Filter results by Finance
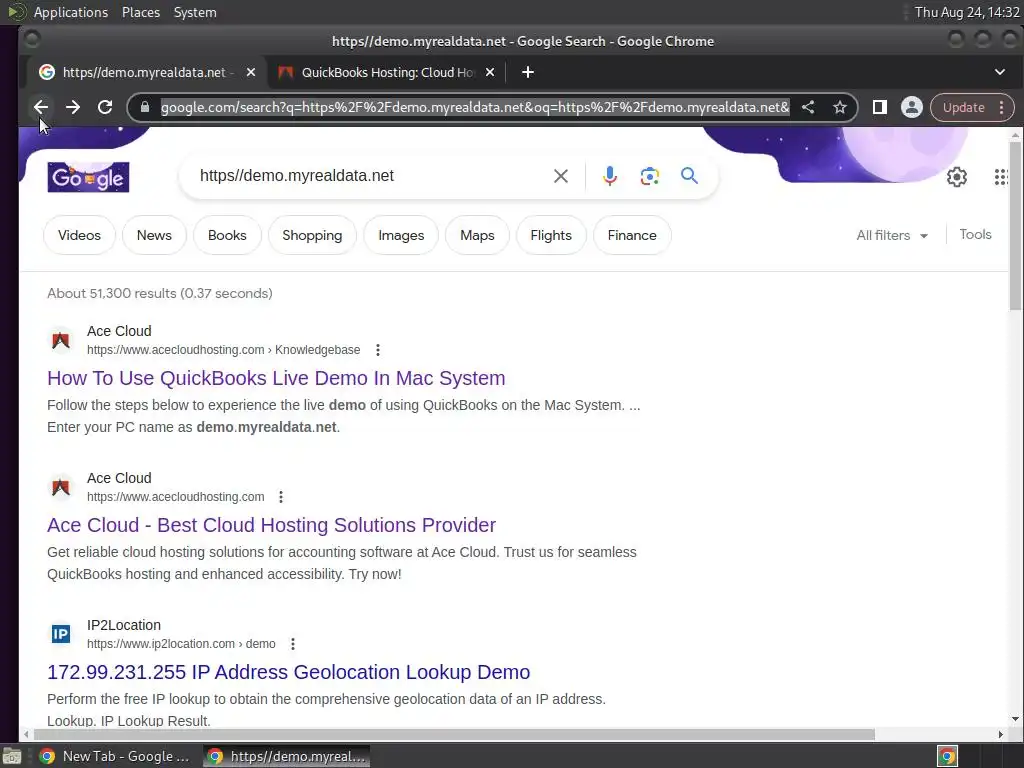This screenshot has width=1024, height=768. (x=632, y=235)
